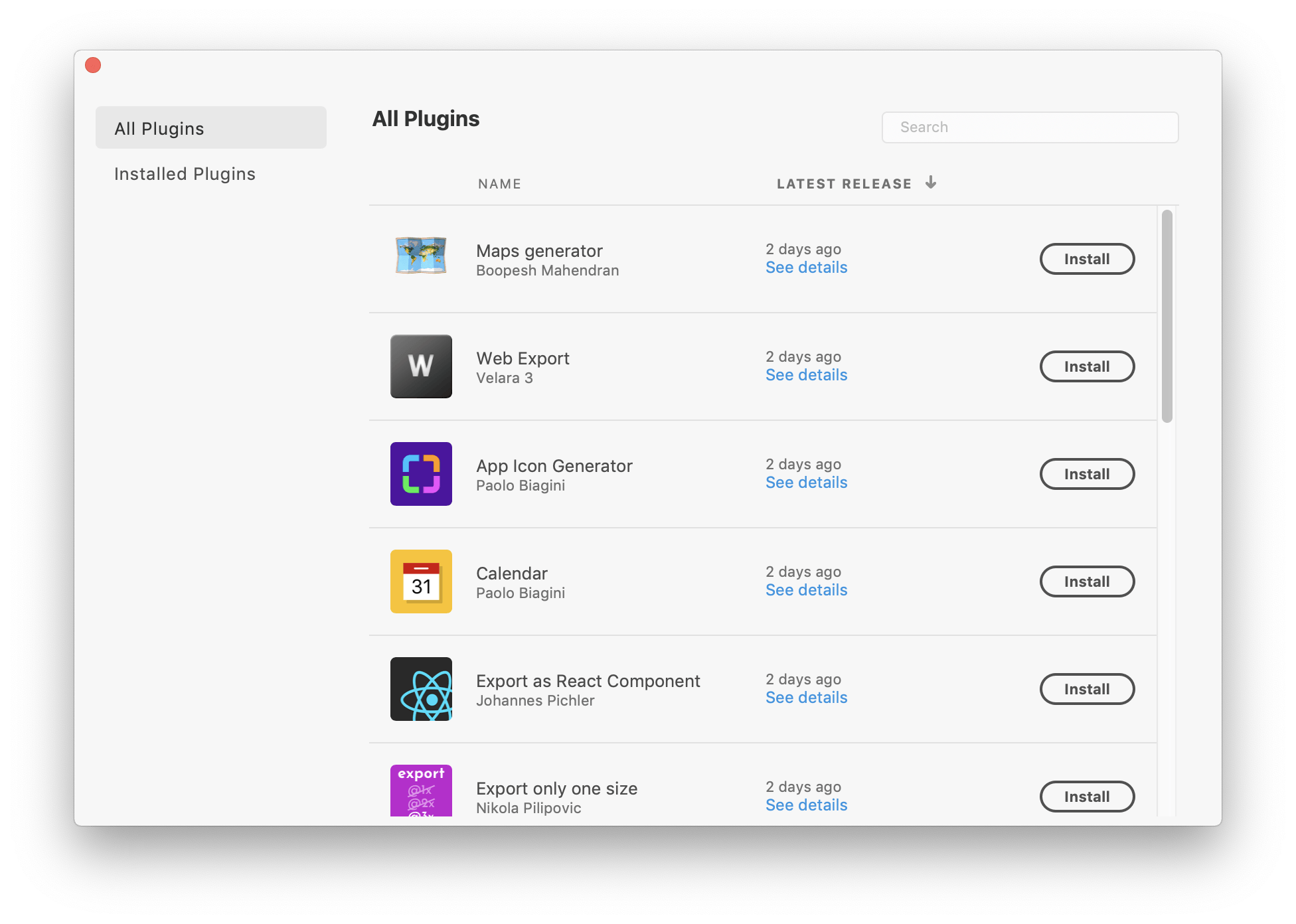The image size is (1296, 924).
Task: Switch to Installed Plugins section
Action: (x=185, y=174)
